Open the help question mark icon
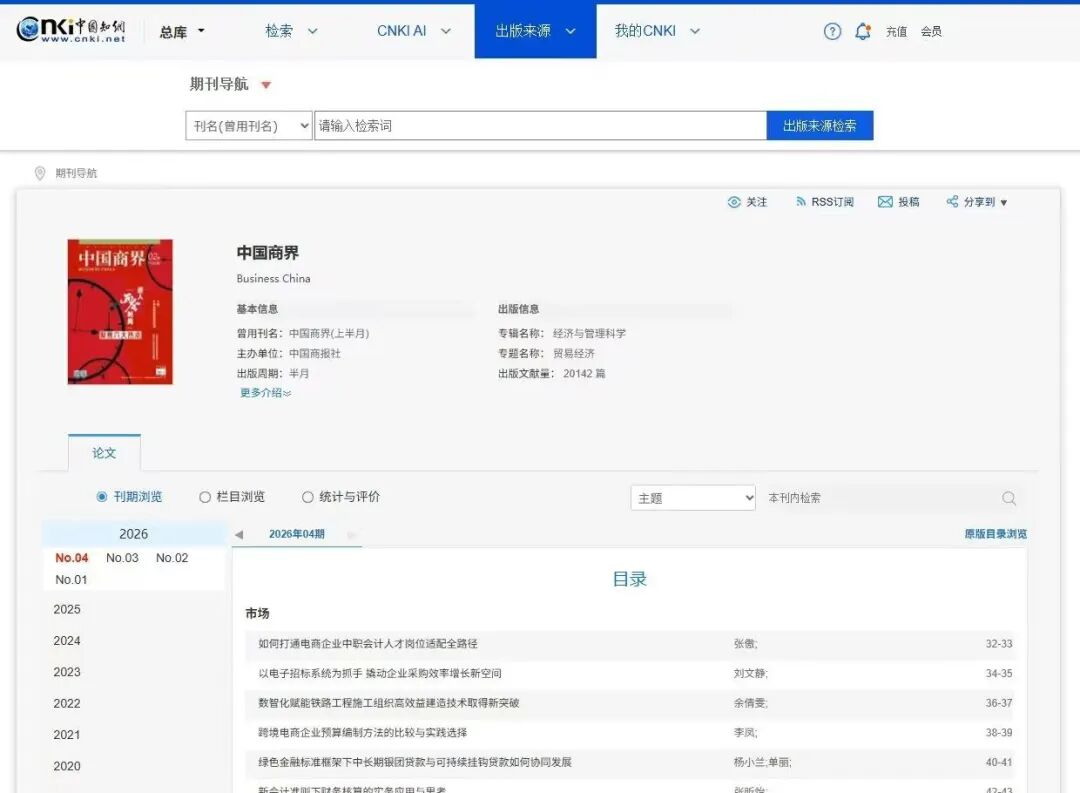This screenshot has height=793, width=1080. pyautogui.click(x=832, y=31)
